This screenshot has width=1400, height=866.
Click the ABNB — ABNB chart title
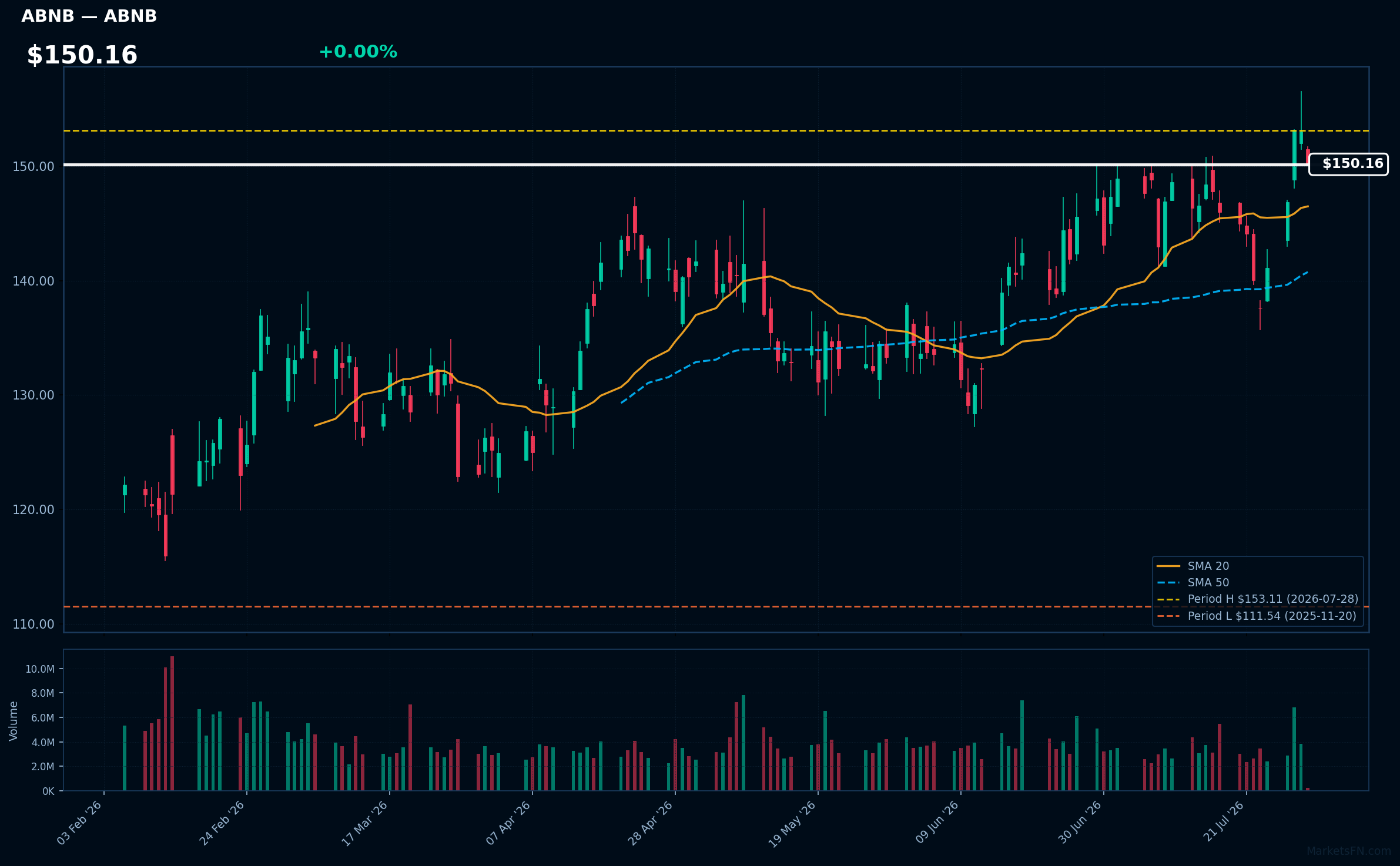click(89, 16)
